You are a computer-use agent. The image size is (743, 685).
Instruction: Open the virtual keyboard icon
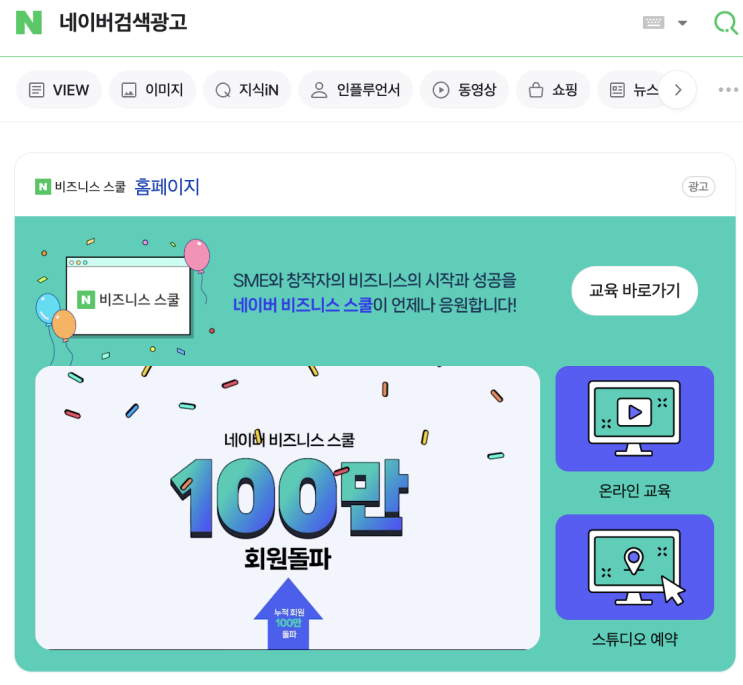pyautogui.click(x=653, y=22)
